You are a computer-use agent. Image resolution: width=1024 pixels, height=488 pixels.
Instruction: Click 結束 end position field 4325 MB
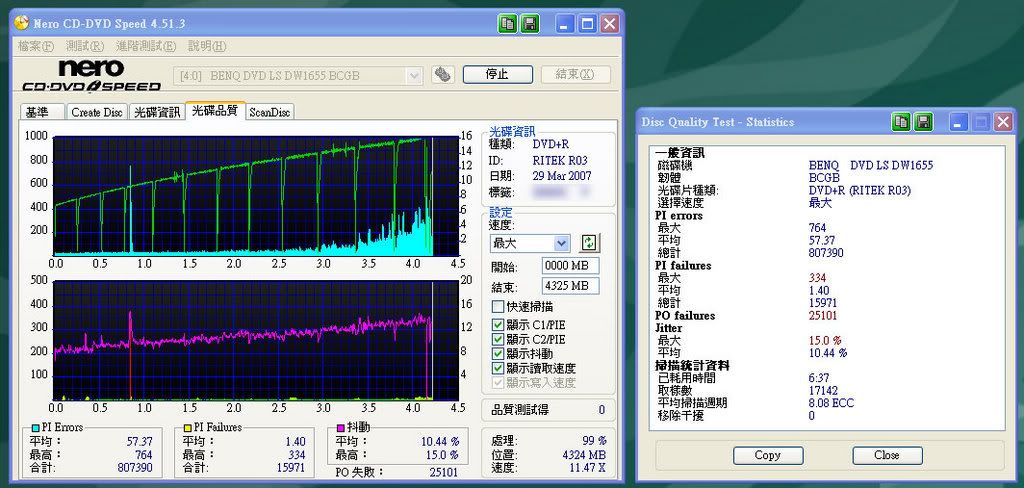[x=570, y=286]
